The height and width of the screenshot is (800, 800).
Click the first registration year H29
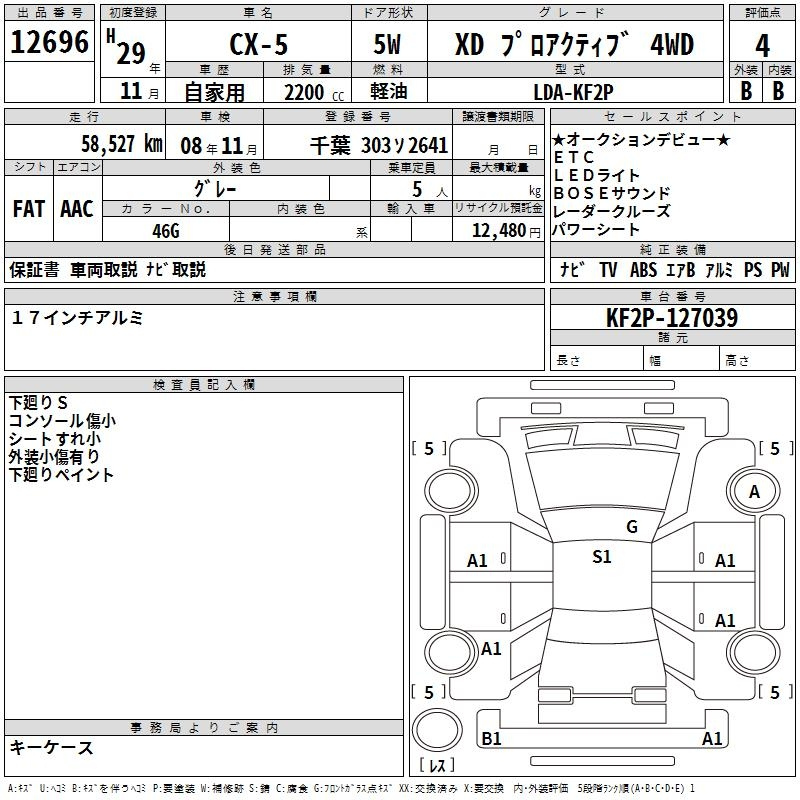[127, 47]
